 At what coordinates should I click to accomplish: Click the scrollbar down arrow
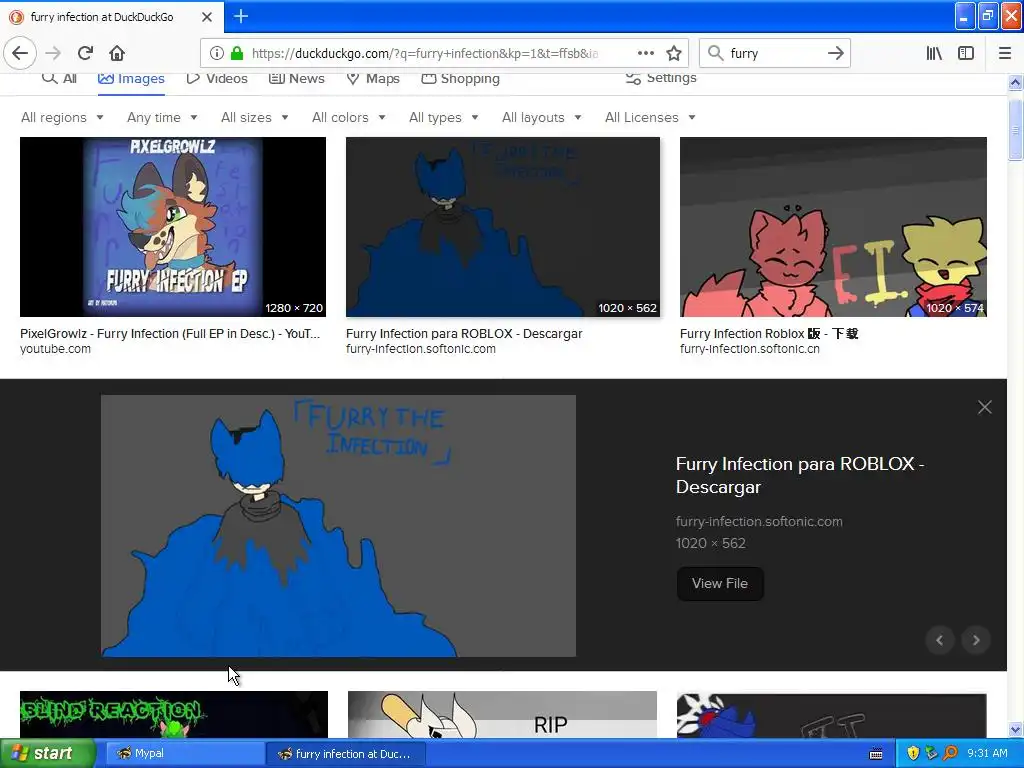[x=1015, y=729]
